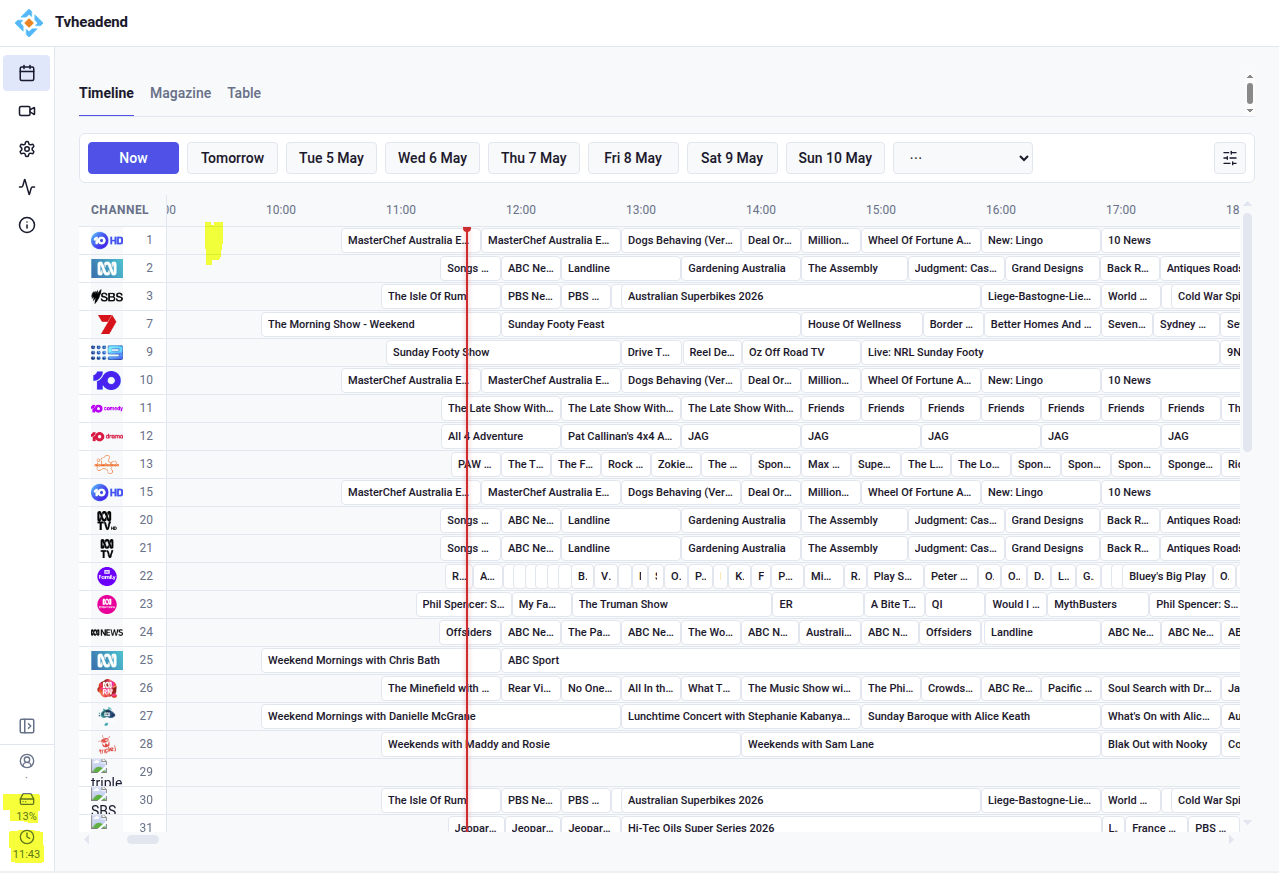Open Live: NRL Sunday Footy programme
The image size is (1279, 873).
pos(1041,352)
